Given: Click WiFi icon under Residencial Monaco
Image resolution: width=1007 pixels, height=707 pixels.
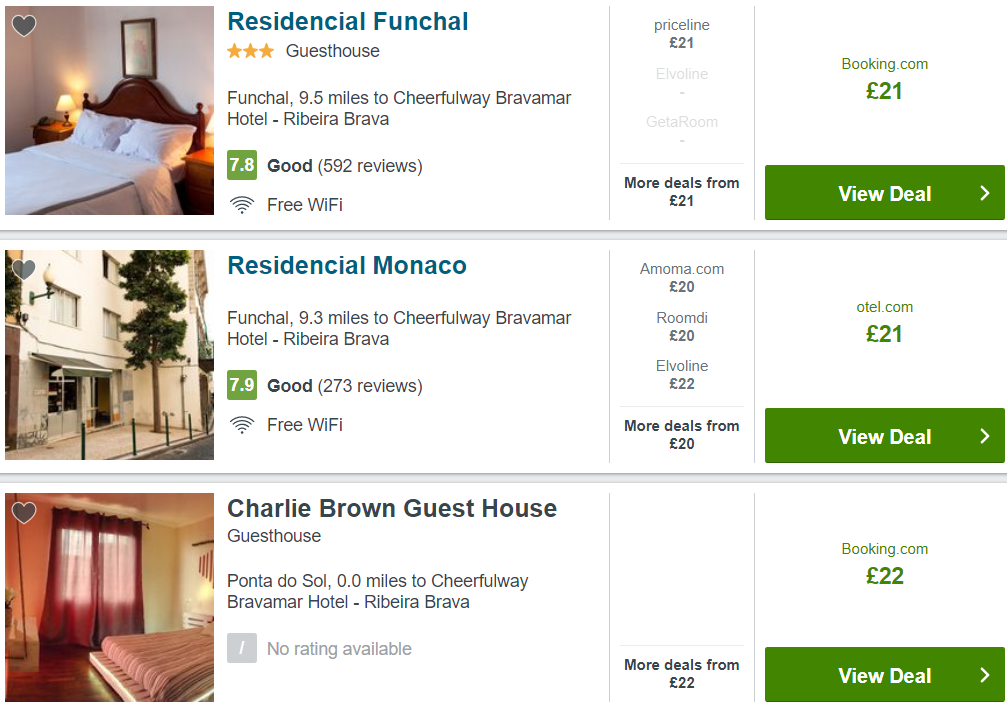Looking at the screenshot, I should click(241, 425).
